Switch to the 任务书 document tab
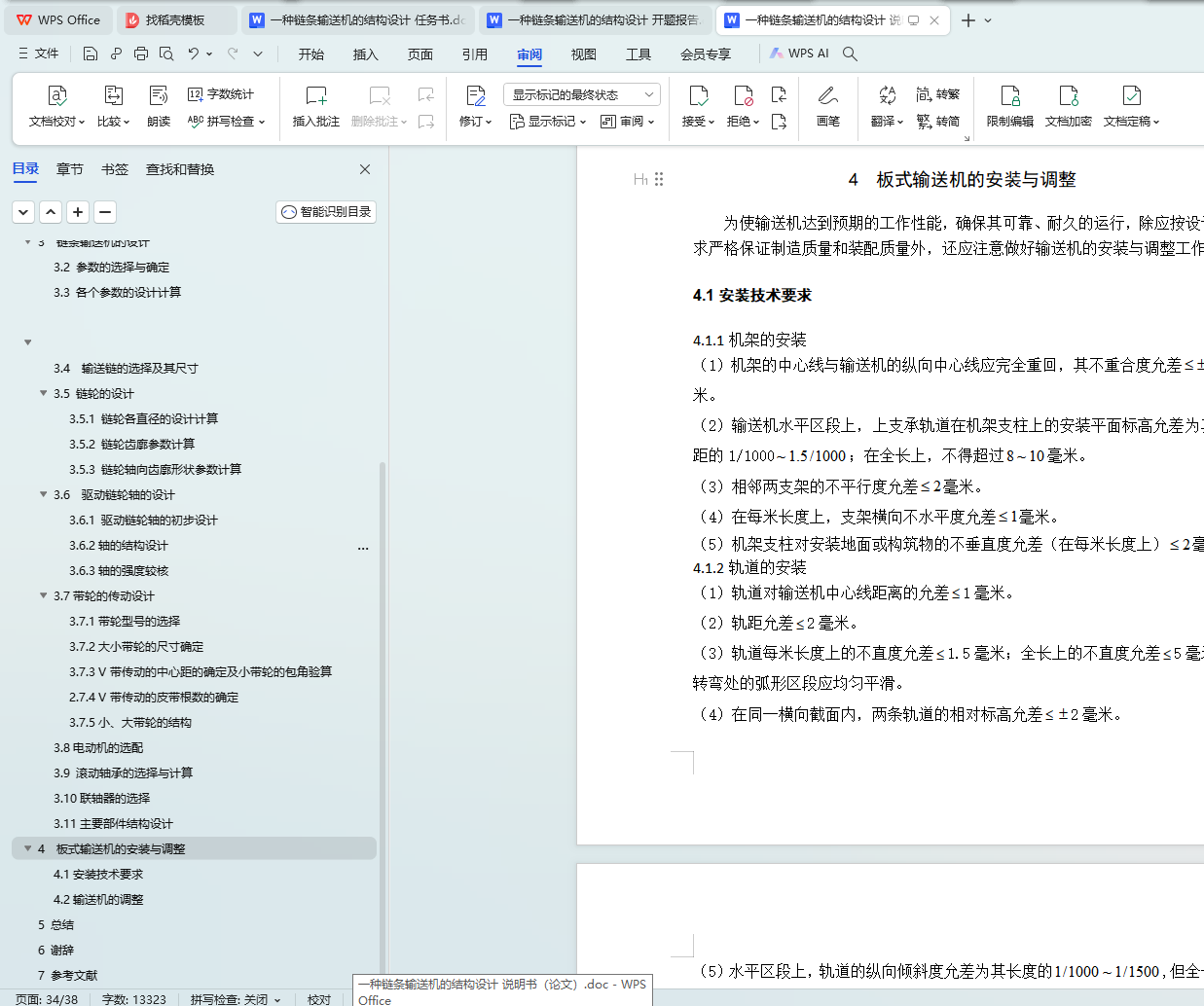This screenshot has height=1006, width=1204. click(358, 19)
